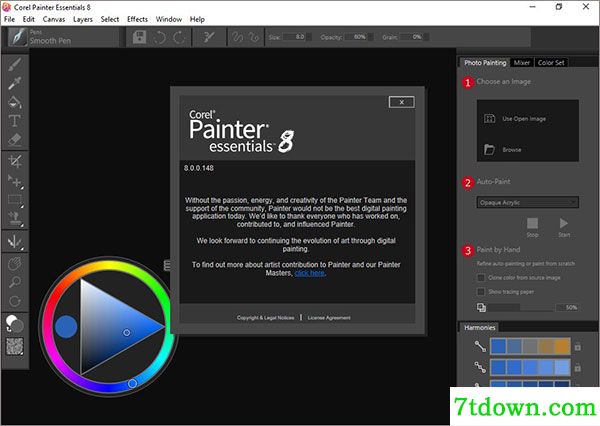Select the light blue swatch in second harmony row
The height and width of the screenshot is (426, 600).
(562, 367)
